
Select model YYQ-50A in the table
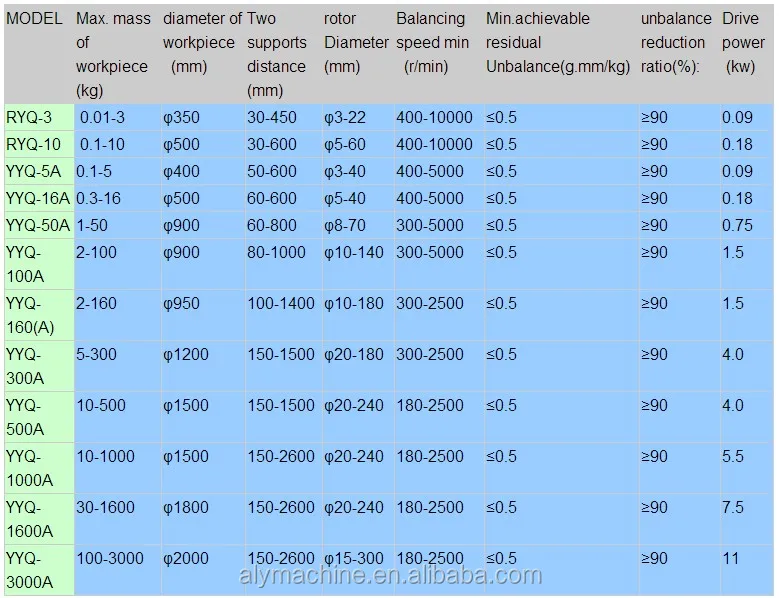(37, 225)
